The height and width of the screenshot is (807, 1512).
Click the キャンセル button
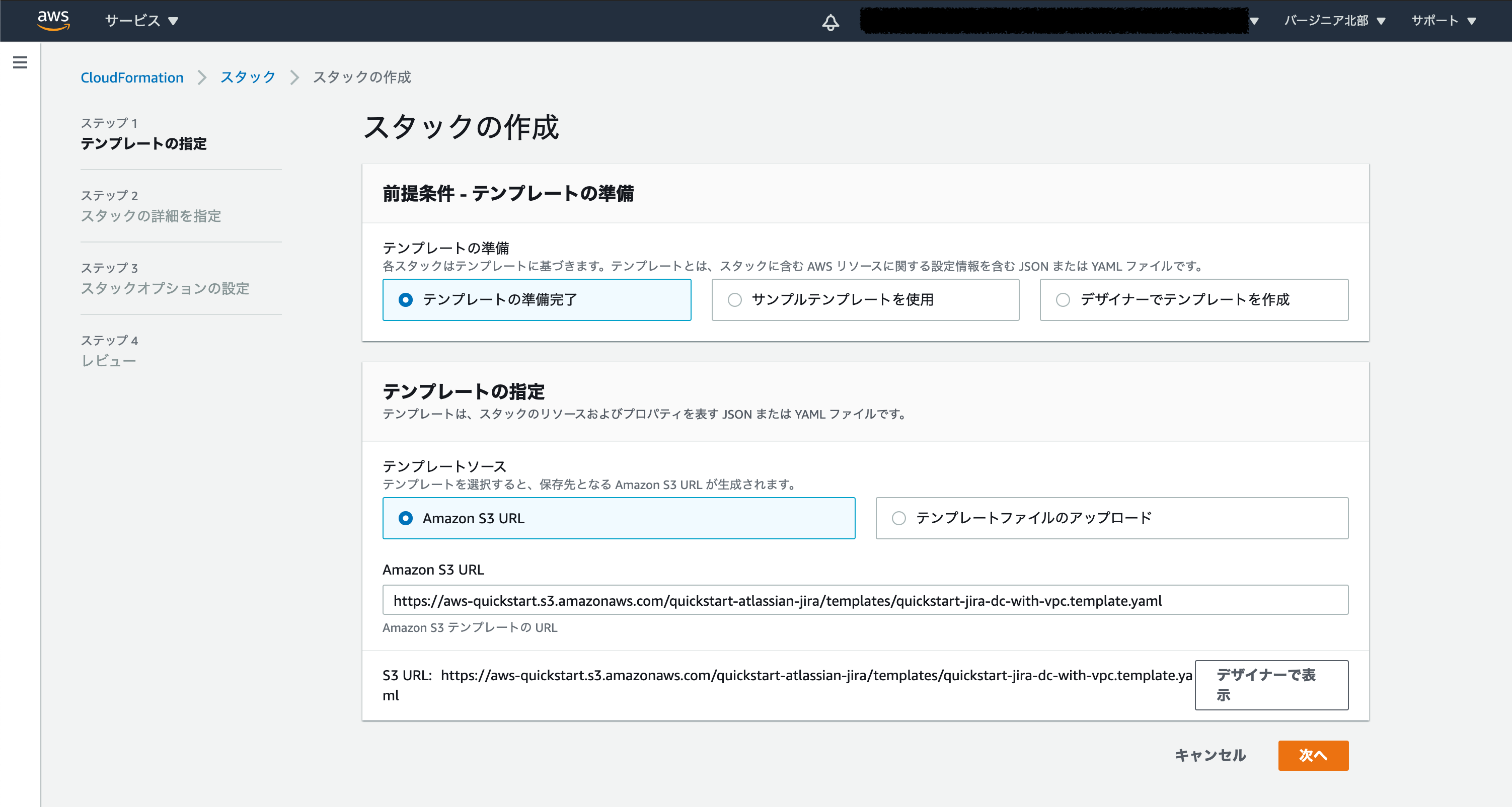(1211, 755)
